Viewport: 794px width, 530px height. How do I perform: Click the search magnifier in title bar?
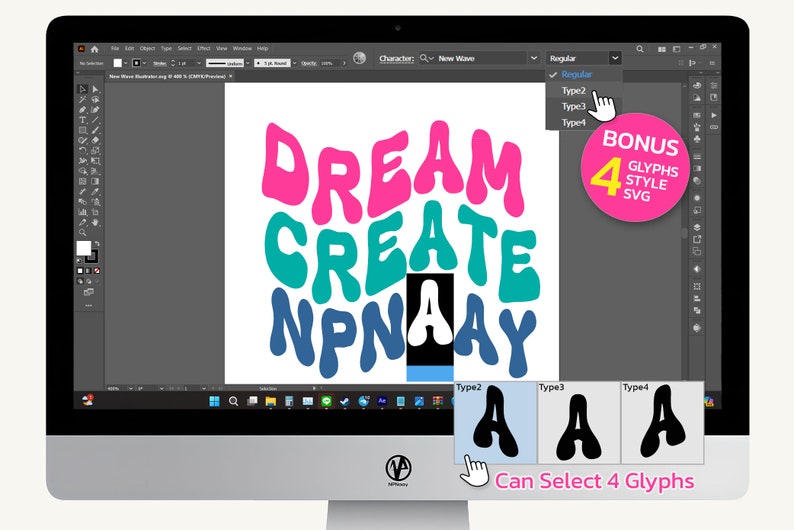pyautogui.click(x=640, y=49)
